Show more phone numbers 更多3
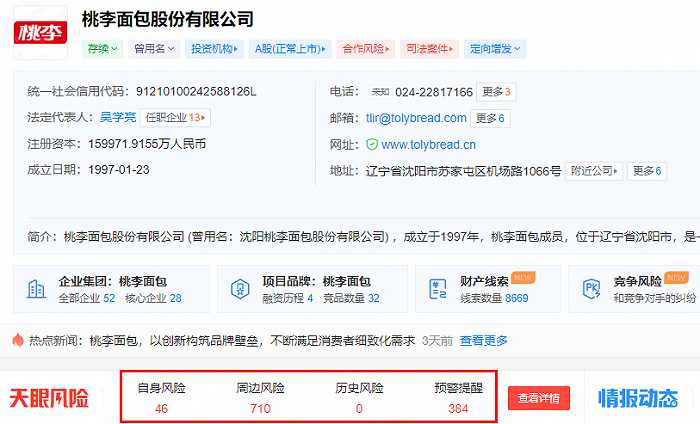Screen dimensions: 700x424 point(496,92)
